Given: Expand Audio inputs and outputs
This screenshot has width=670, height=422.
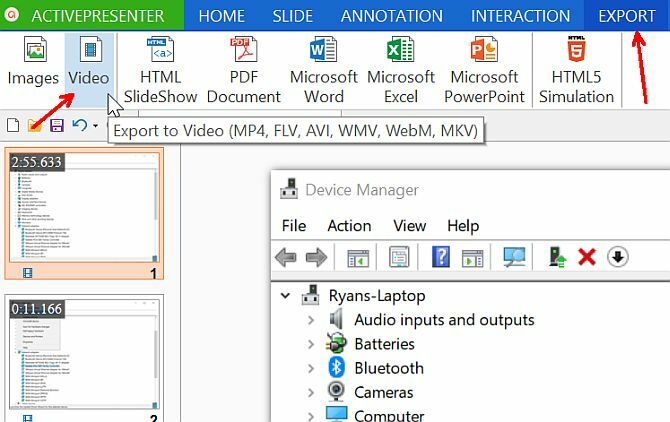Looking at the screenshot, I should 311,320.
